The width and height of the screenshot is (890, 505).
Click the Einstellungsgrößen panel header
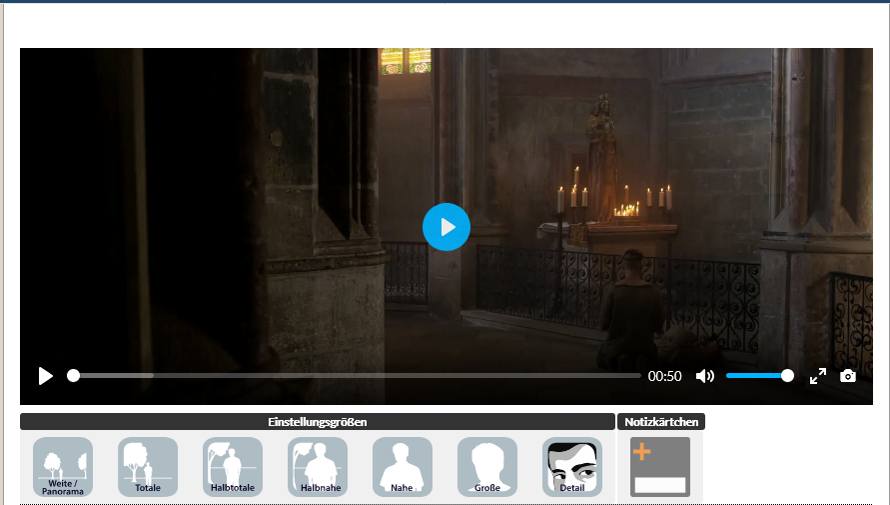(317, 422)
